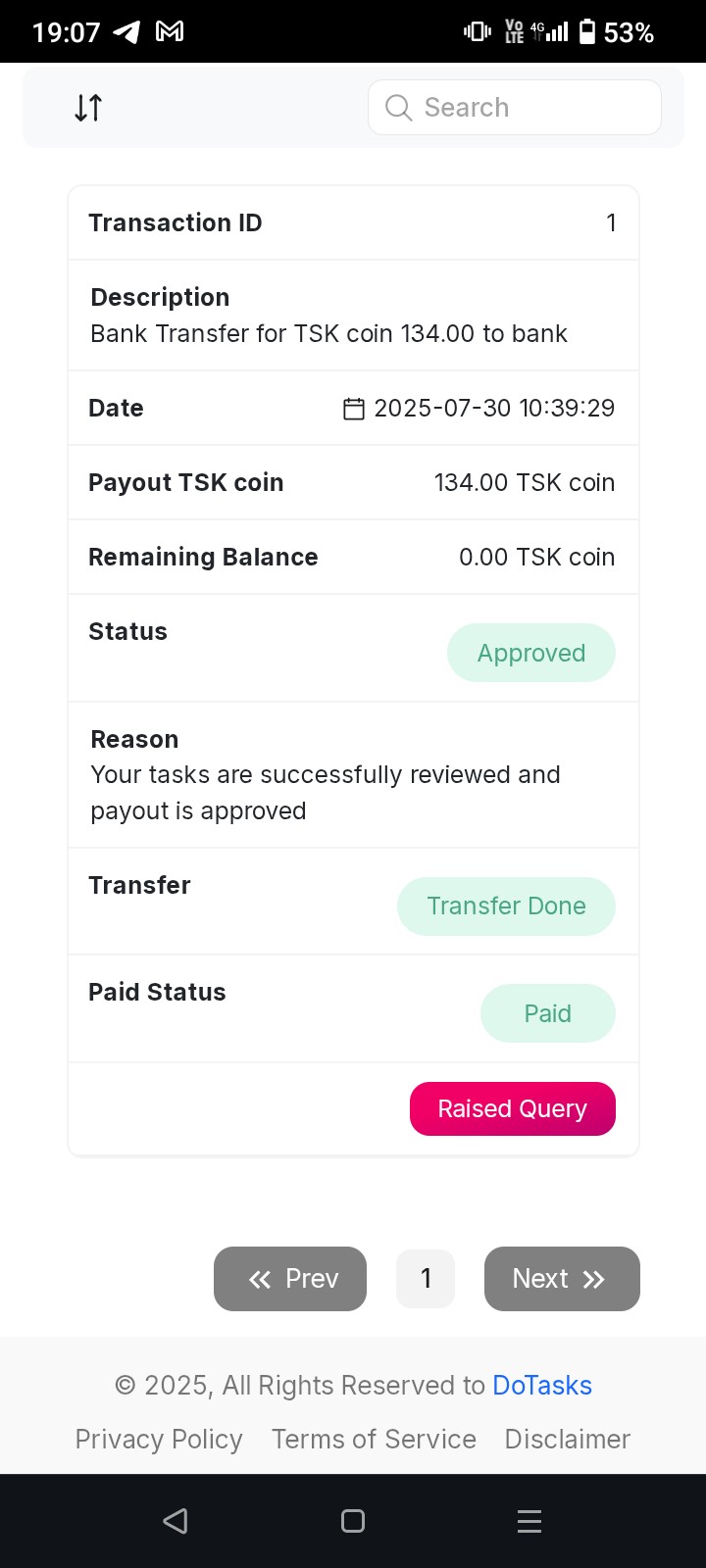Tap the Approved status badge

click(531, 654)
